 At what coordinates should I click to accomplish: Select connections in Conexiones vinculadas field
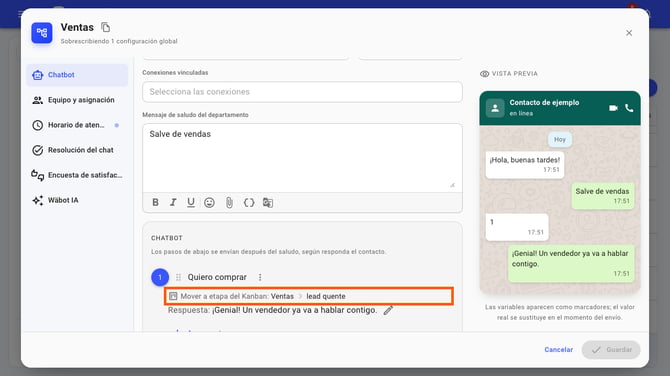[302, 92]
